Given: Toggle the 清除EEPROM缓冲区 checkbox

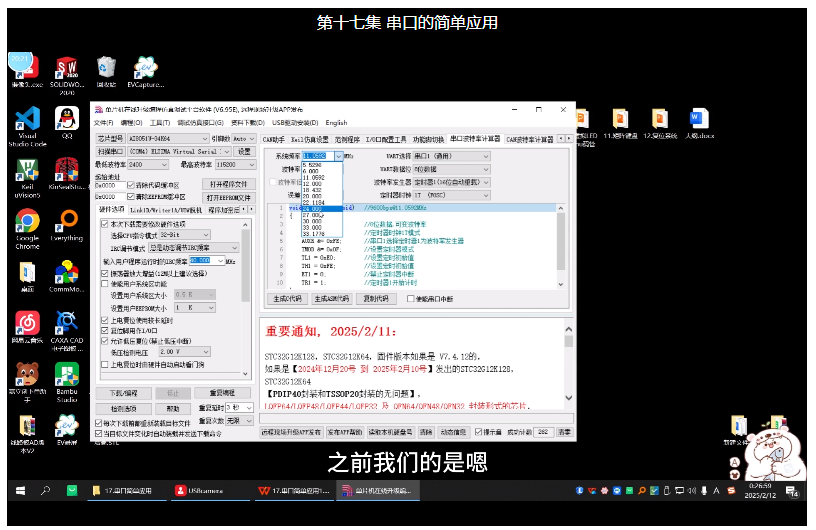Looking at the screenshot, I should click(x=131, y=197).
